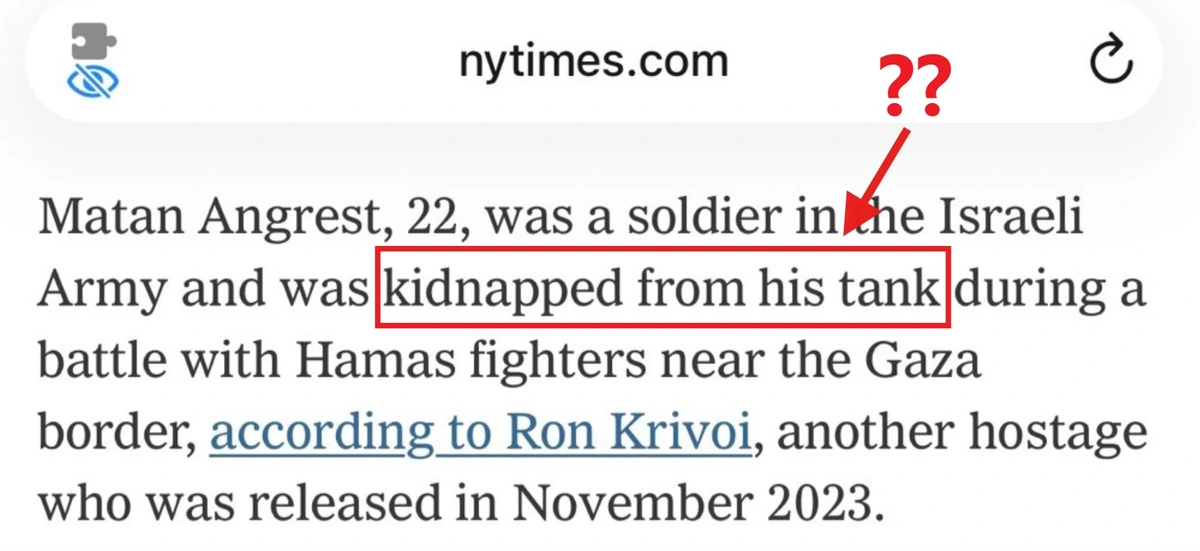The width and height of the screenshot is (1200, 551).
Task: Click the red-boxed "kidnapped from his tank" phrase
Action: tap(662, 292)
